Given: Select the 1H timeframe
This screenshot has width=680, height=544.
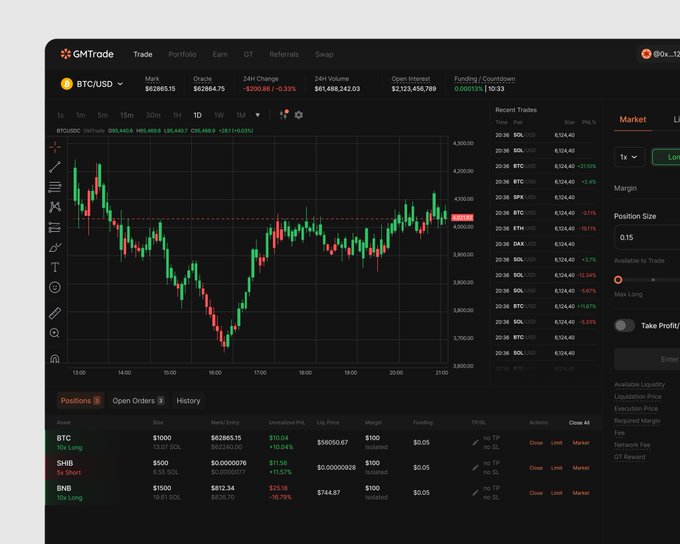Looking at the screenshot, I should [x=177, y=115].
